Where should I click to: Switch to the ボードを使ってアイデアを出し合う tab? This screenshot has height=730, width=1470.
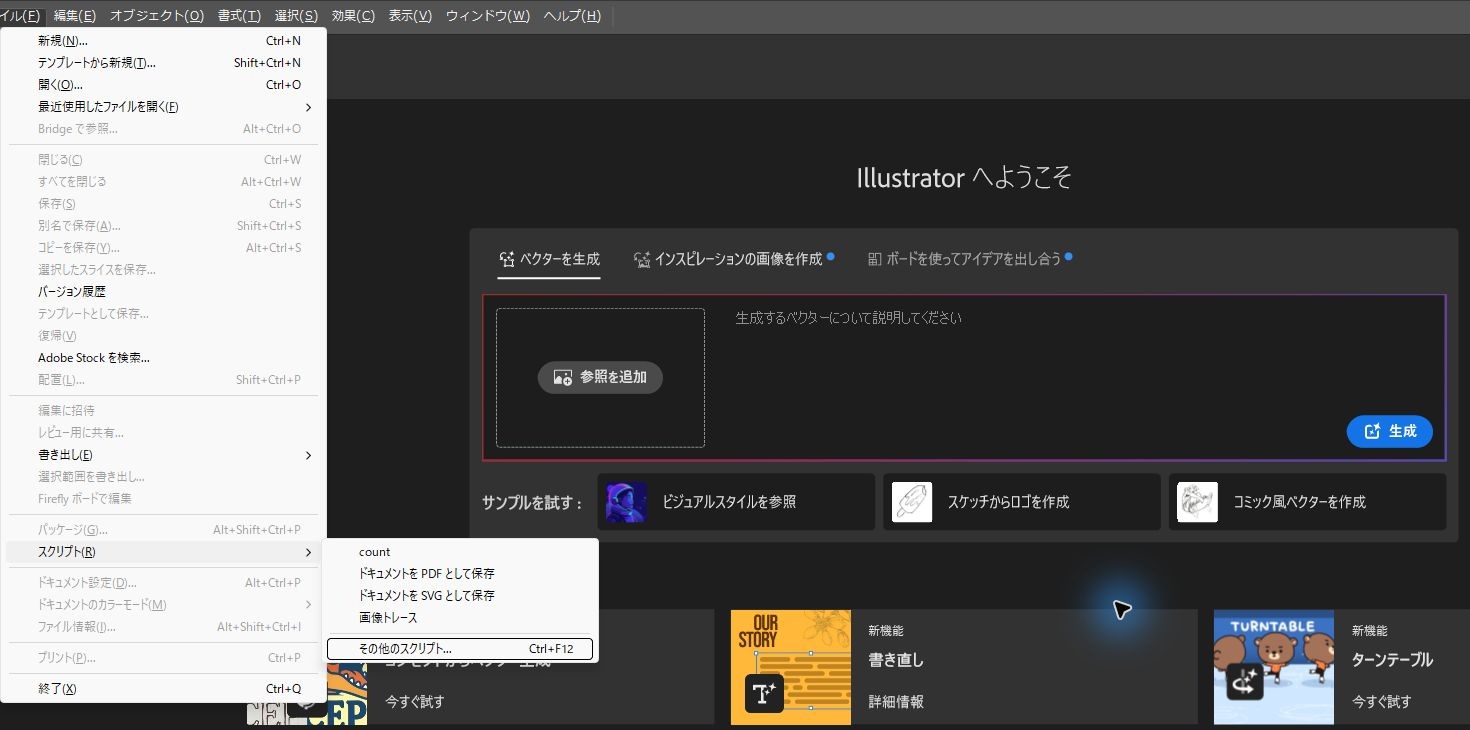[x=970, y=259]
